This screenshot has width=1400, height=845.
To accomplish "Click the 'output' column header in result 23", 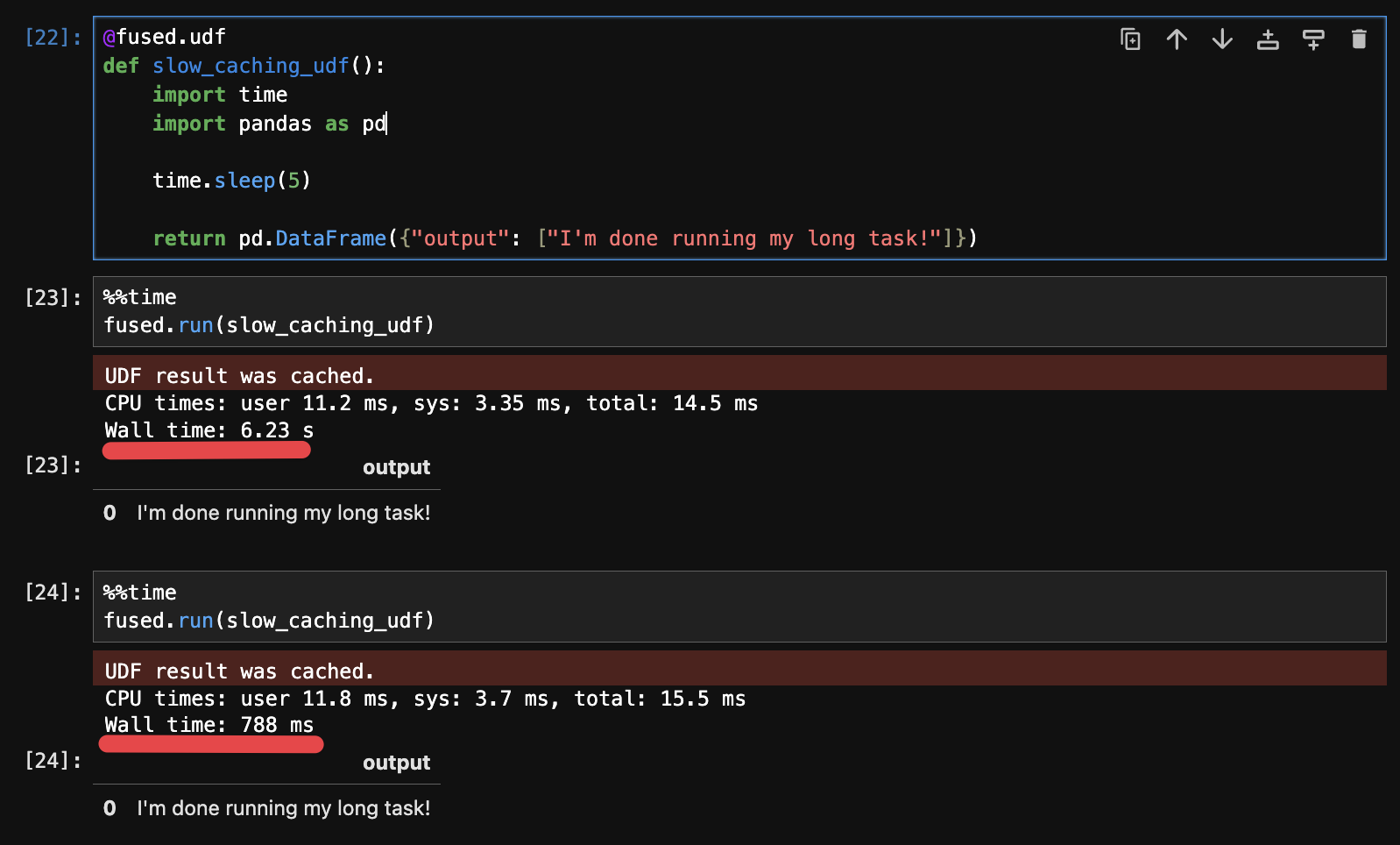I will pyautogui.click(x=396, y=467).
